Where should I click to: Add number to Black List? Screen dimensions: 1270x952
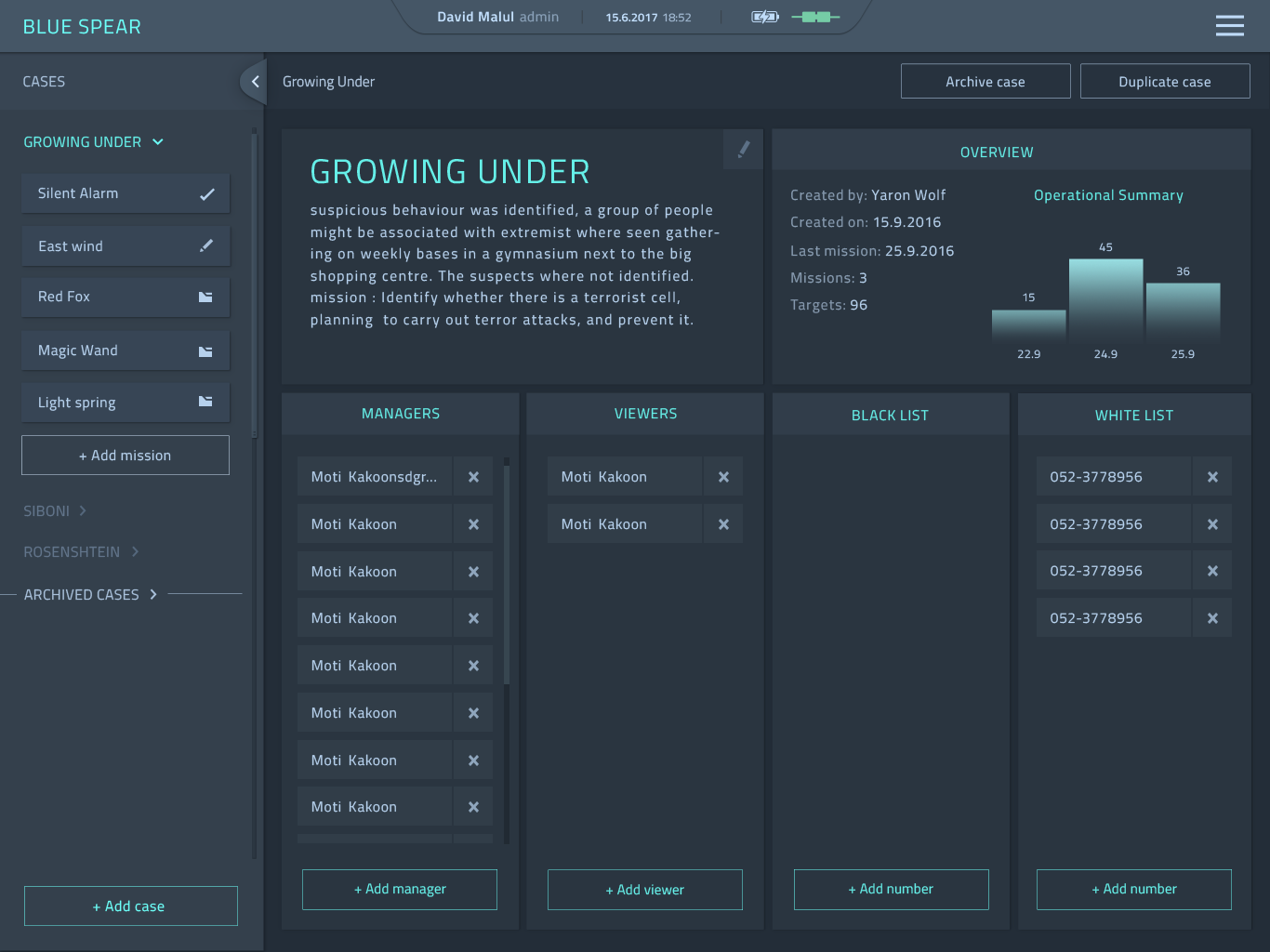pos(892,890)
